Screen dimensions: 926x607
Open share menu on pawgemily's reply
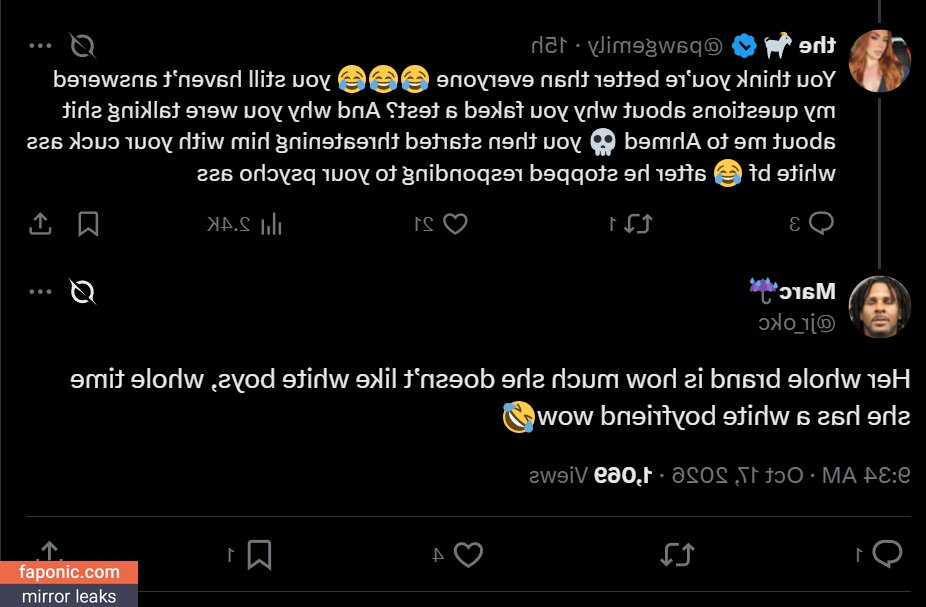40,224
